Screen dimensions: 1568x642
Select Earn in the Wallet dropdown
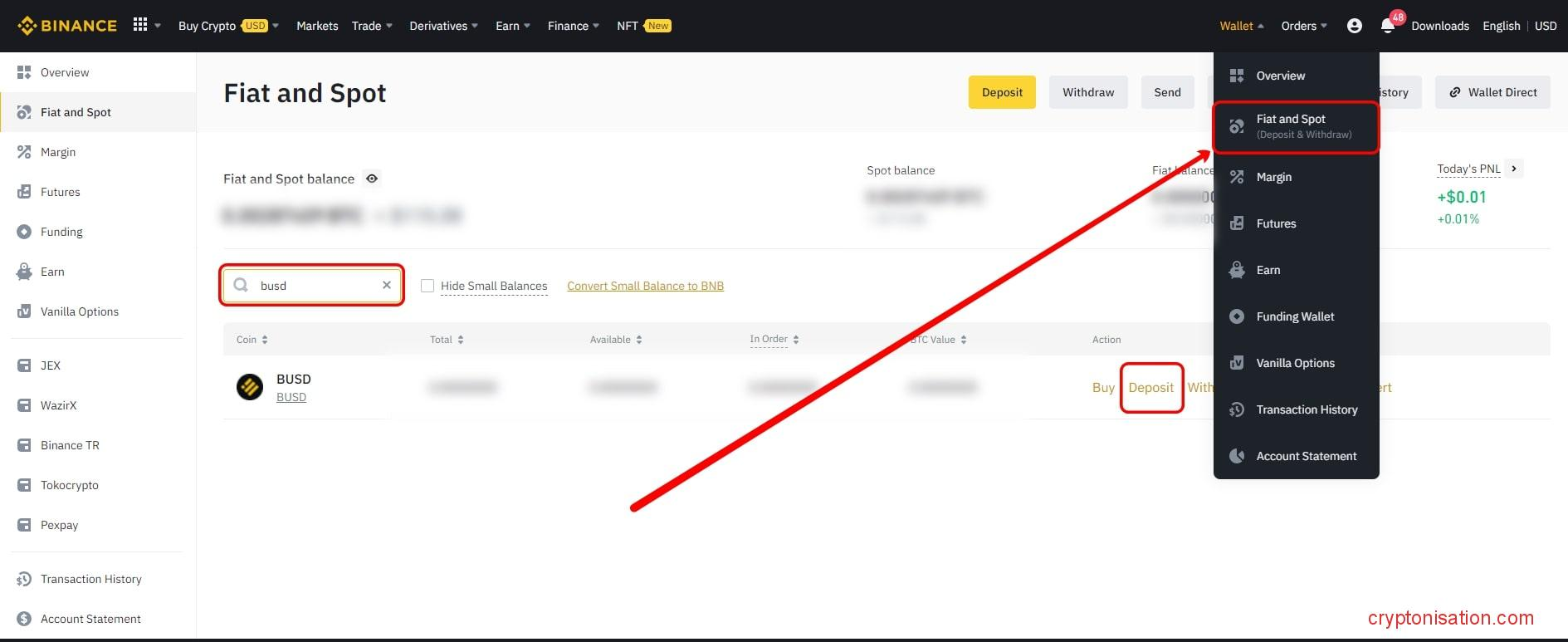tap(1296, 270)
